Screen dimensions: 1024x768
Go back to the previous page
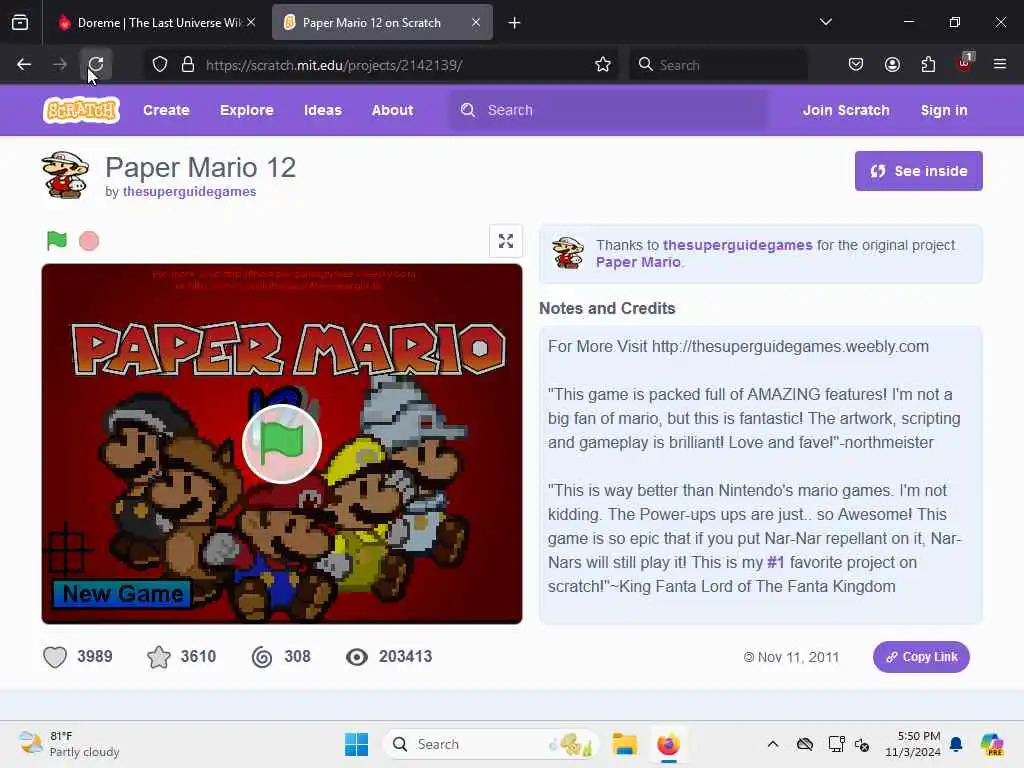click(x=24, y=65)
